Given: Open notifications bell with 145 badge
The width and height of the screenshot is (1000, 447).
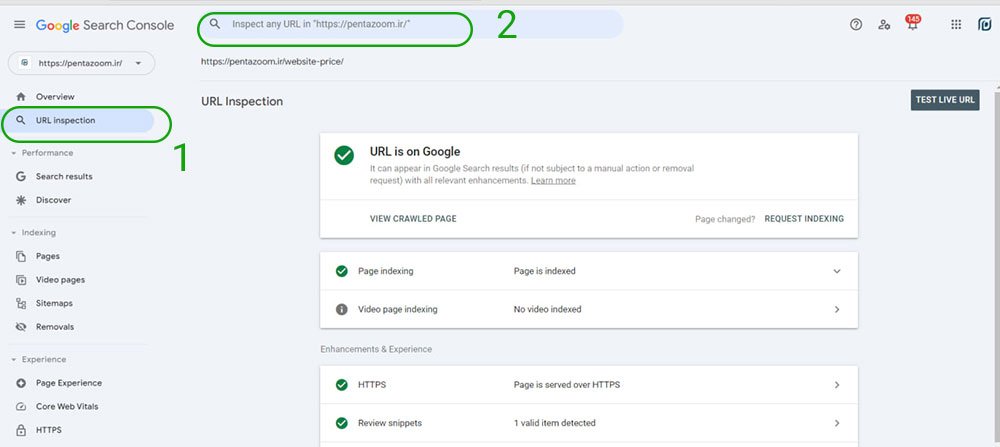Looking at the screenshot, I should click(x=912, y=25).
